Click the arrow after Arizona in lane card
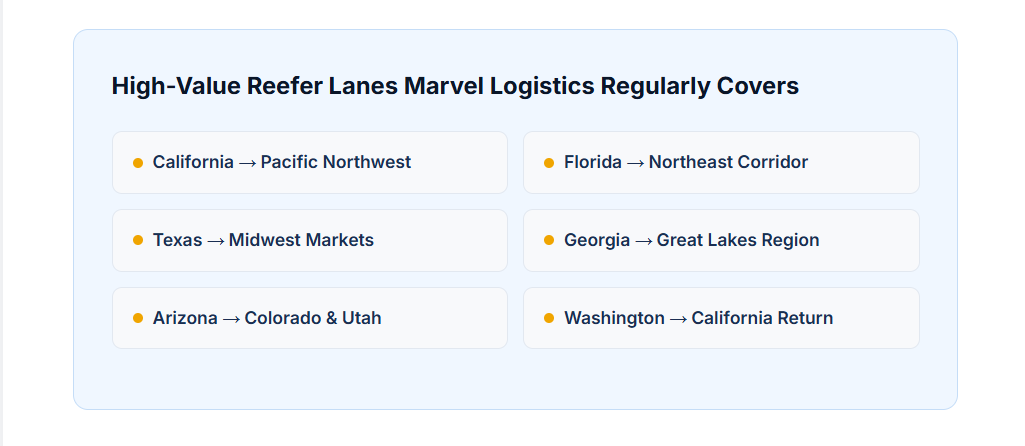 coord(231,318)
